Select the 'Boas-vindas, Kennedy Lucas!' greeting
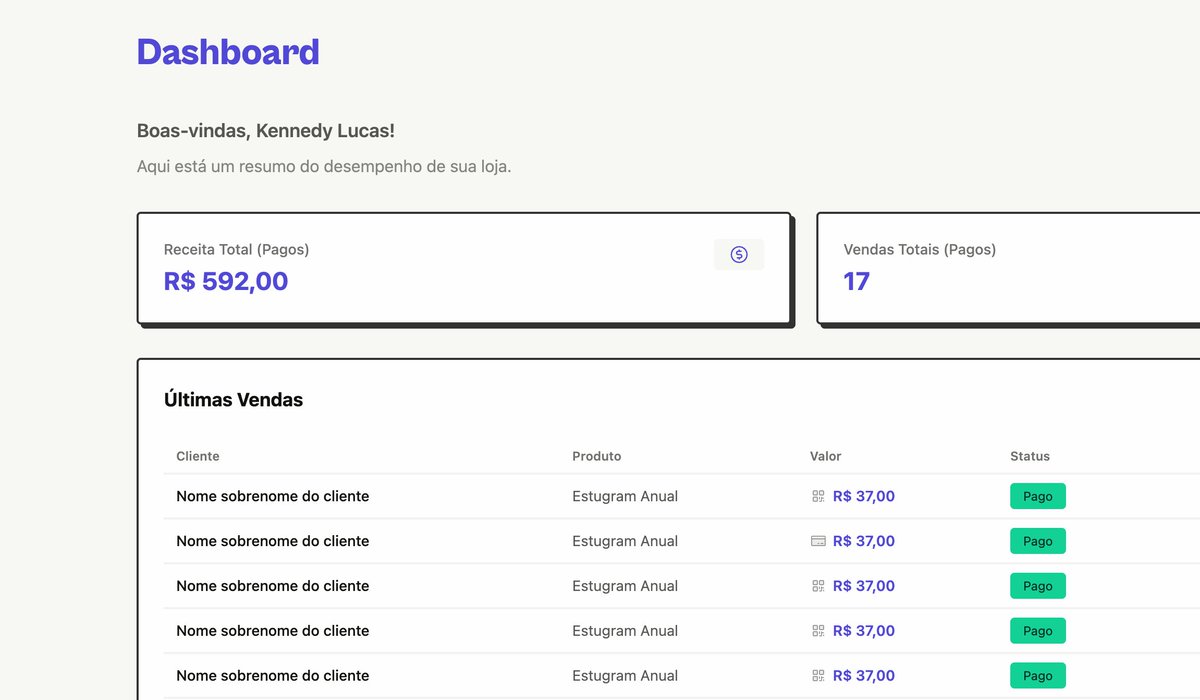The image size is (1200, 700). click(266, 131)
